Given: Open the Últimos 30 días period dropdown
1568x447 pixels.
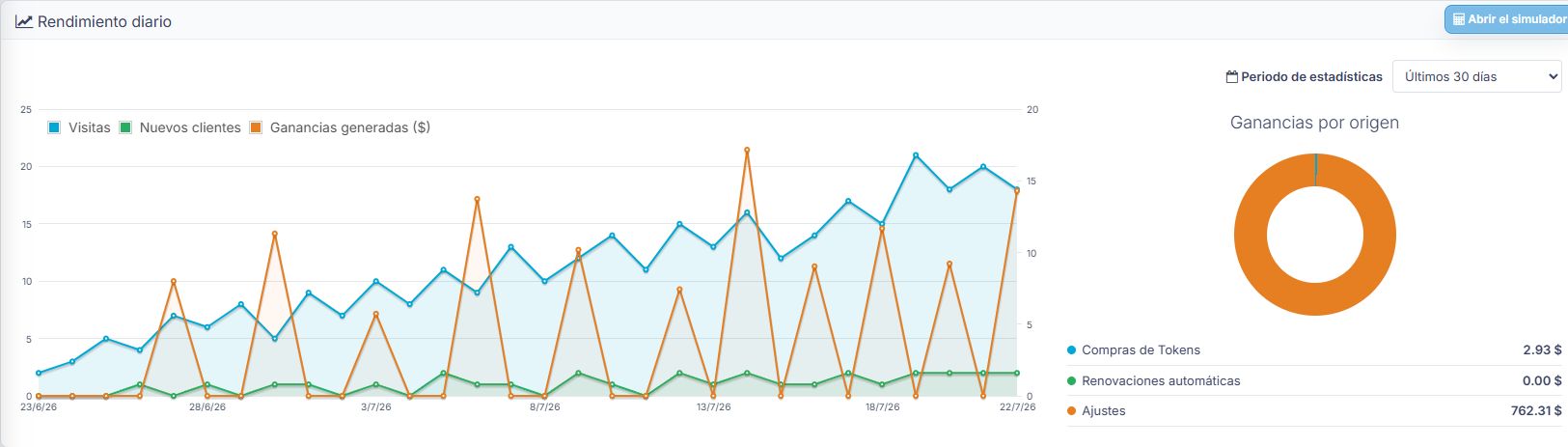Looking at the screenshot, I should 1476,76.
